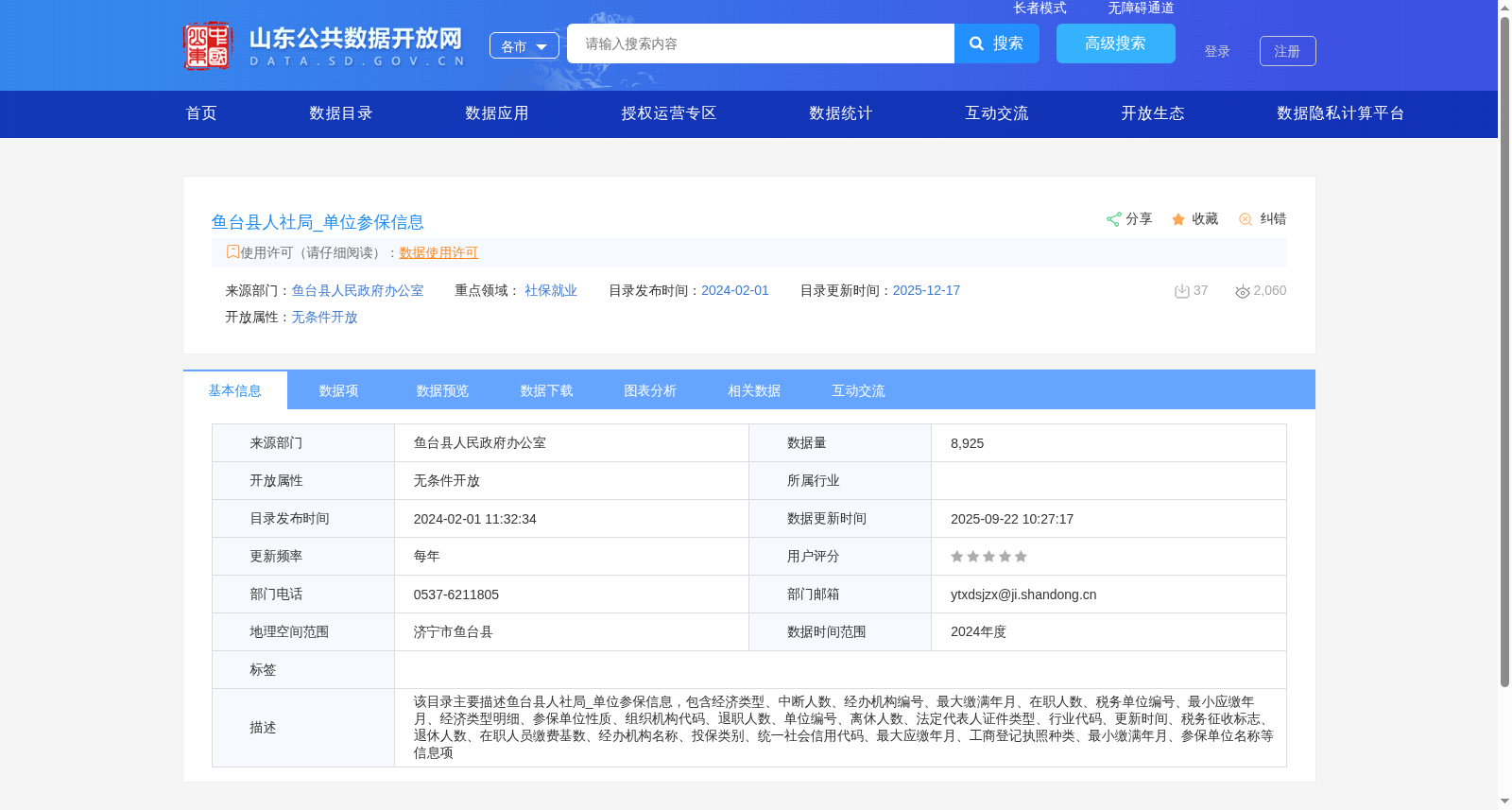The height and width of the screenshot is (810, 1512).
Task: Open the 各市 city dropdown
Action: click(524, 45)
